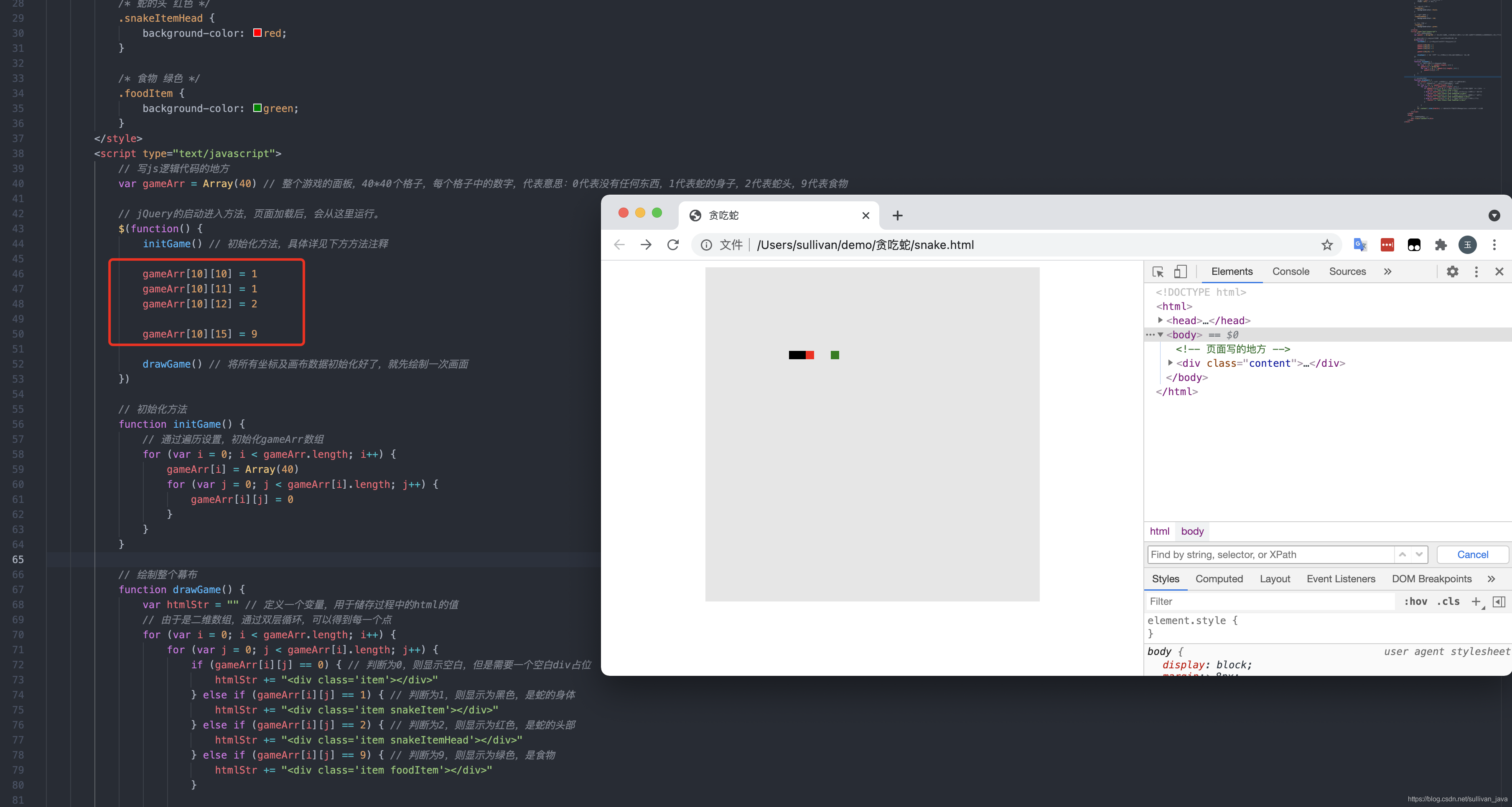The height and width of the screenshot is (807, 1512).
Task: Click the Chrome address bar URL
Action: coord(865,245)
